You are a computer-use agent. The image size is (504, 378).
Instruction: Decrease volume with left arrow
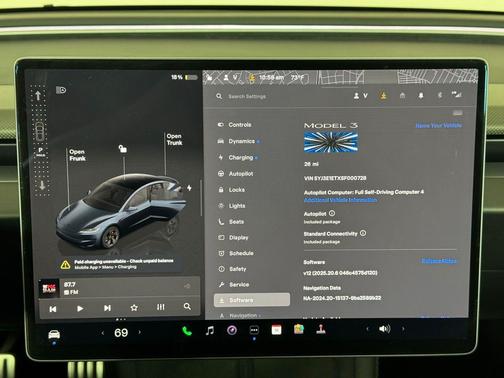coord(367,329)
